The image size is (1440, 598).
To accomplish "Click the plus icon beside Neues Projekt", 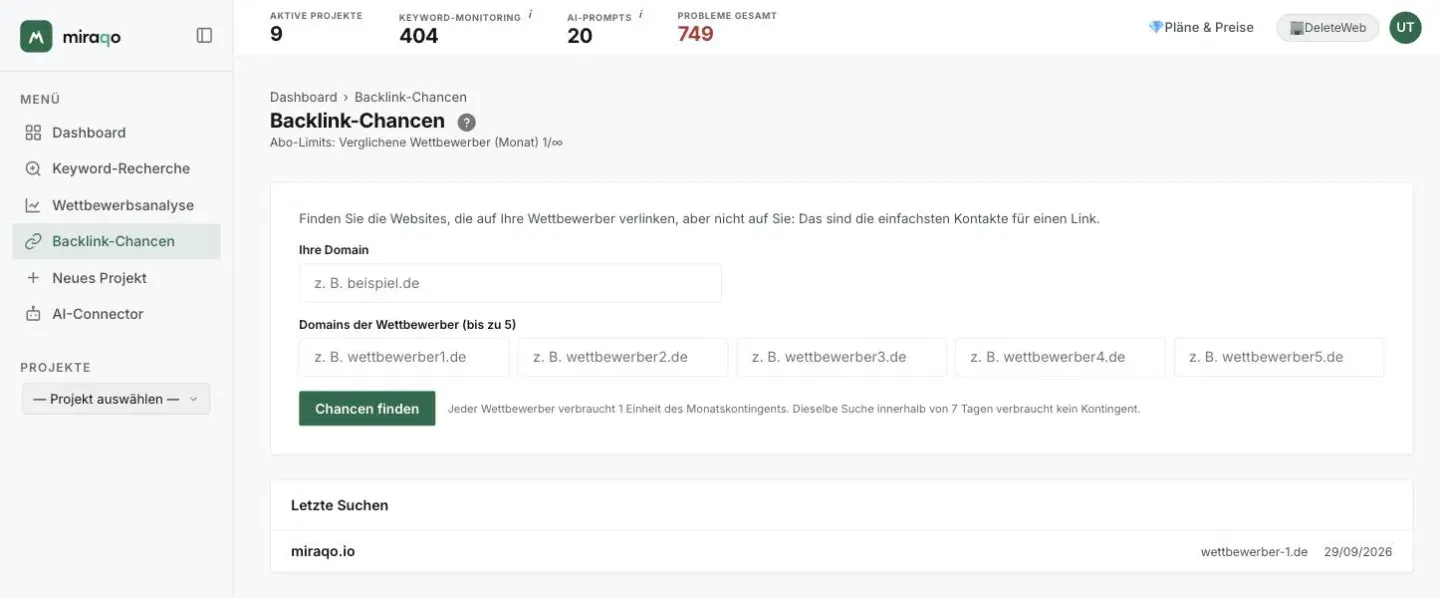I will point(33,277).
